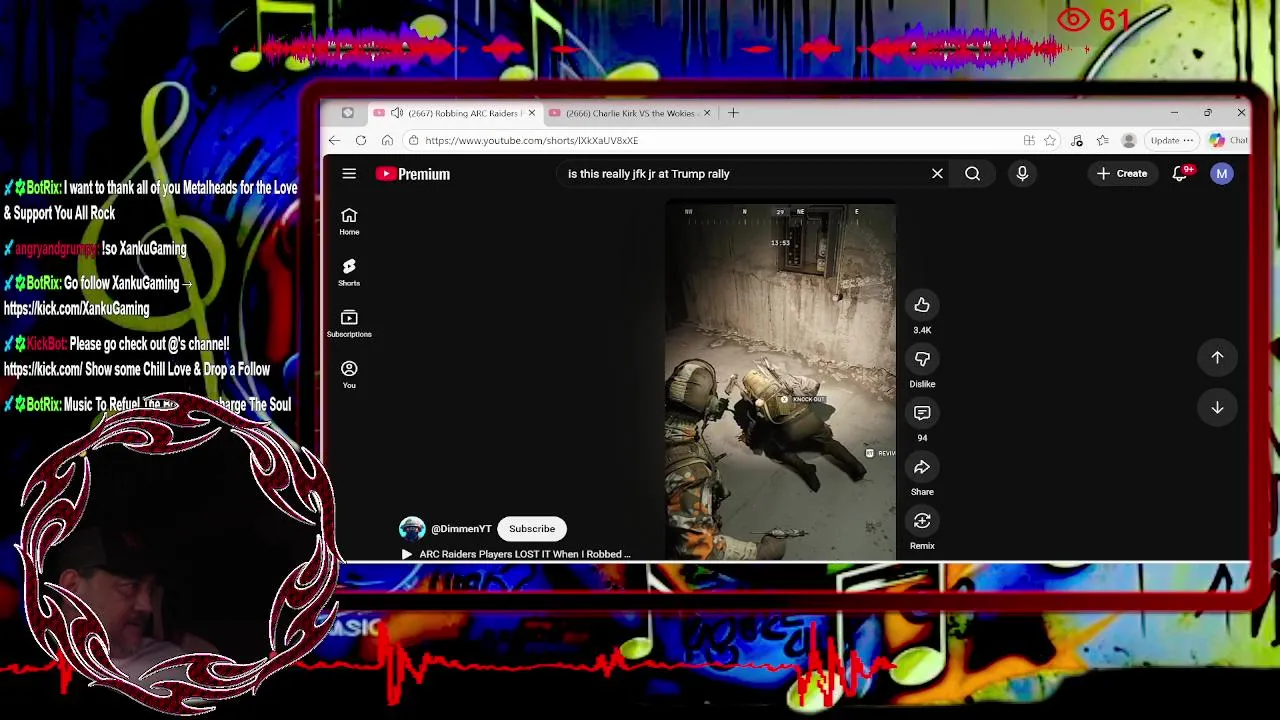Viewport: 1280px width, 720px height.
Task: Go back in the browser
Action: click(x=334, y=141)
